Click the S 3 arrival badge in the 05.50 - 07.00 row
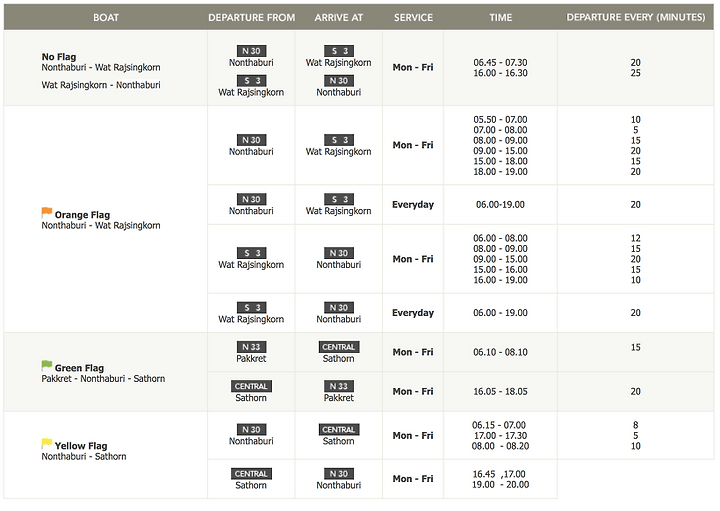The image size is (720, 511). click(339, 140)
